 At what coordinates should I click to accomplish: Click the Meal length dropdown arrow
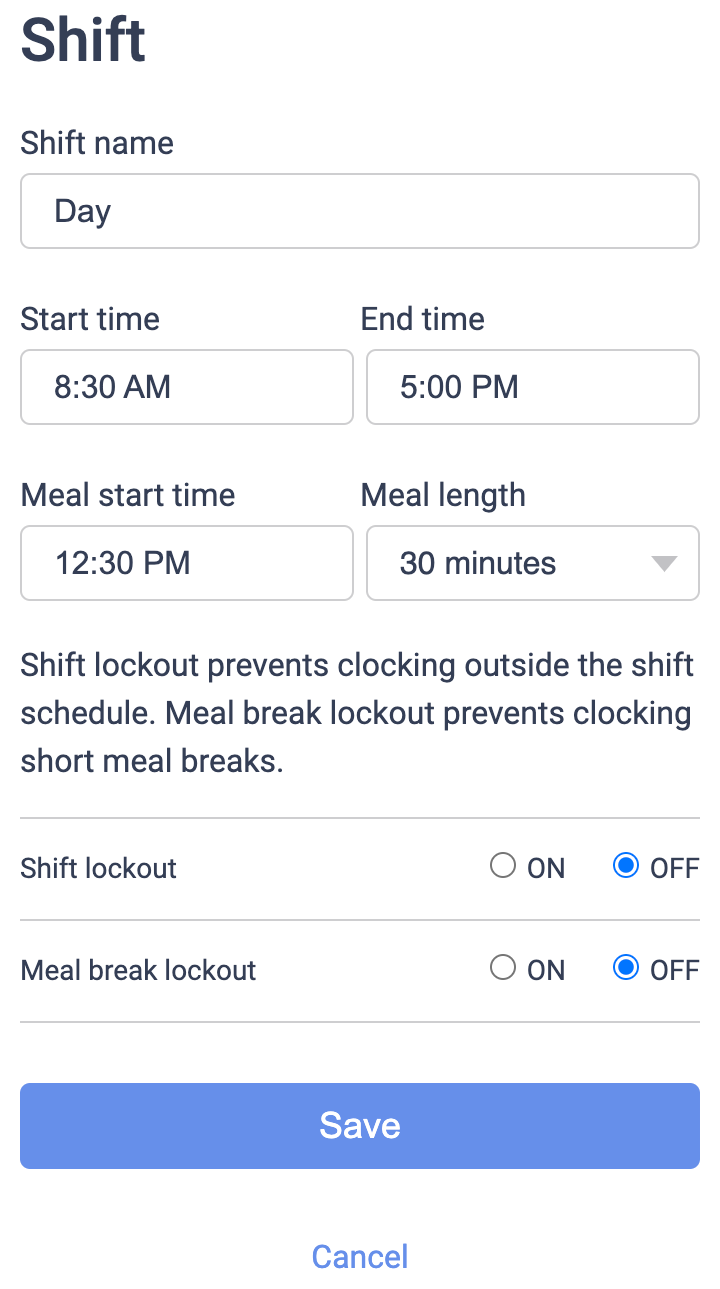tap(662, 563)
